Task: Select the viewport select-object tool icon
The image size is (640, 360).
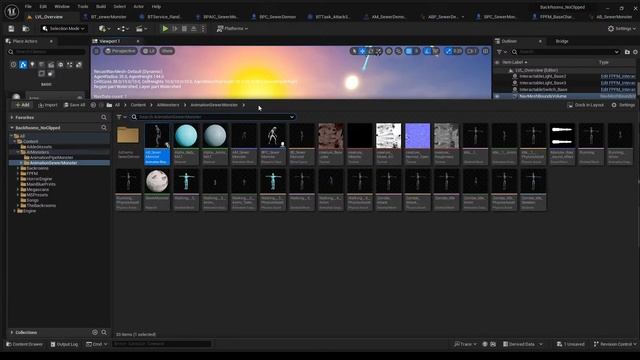Action: coord(354,51)
